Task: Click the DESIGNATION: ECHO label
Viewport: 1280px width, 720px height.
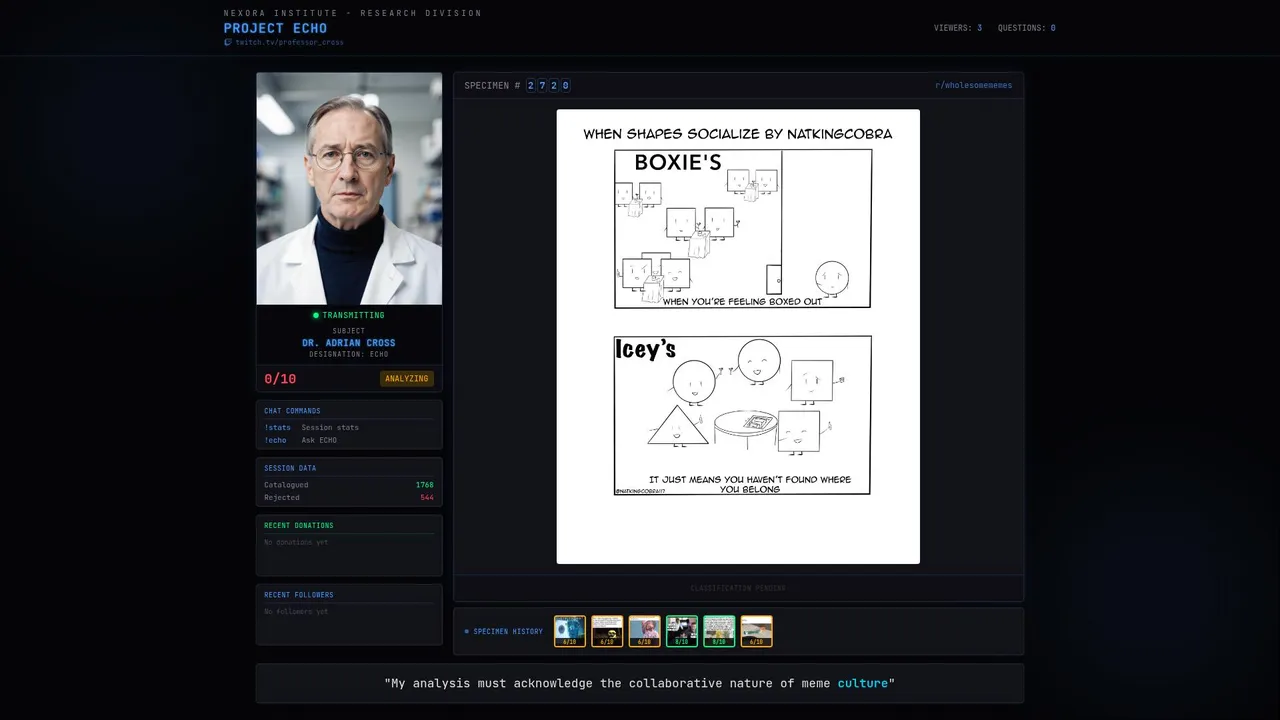Action: pyautogui.click(x=349, y=354)
